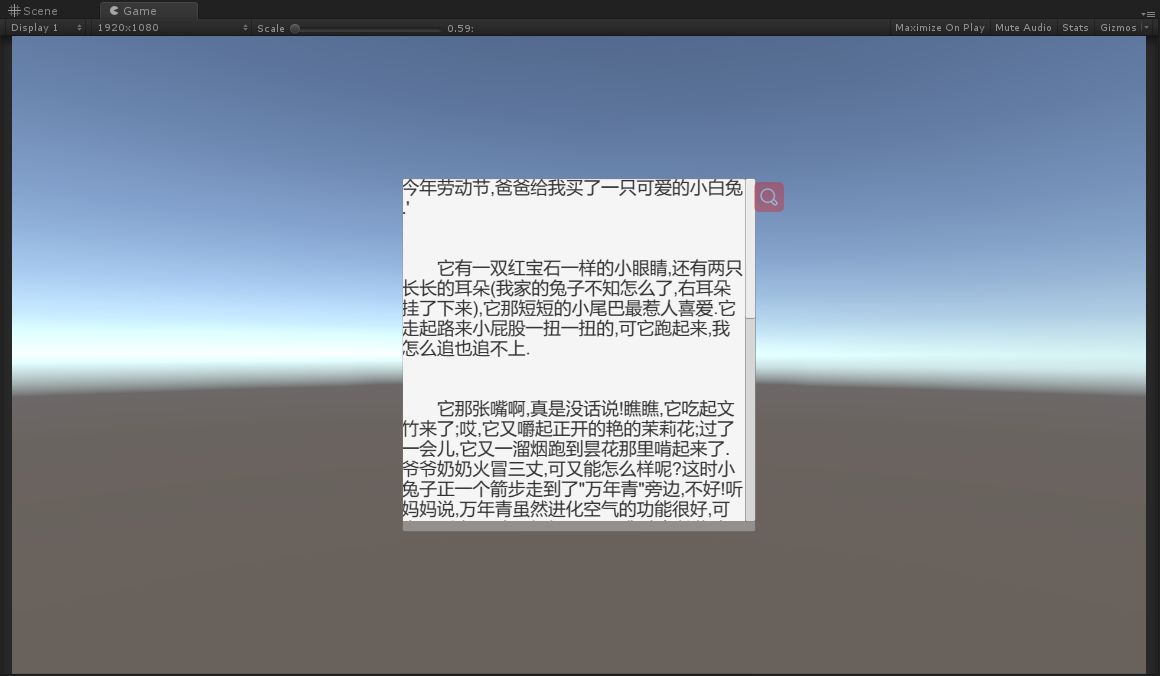Open the Display 1 dropdown
Image resolution: width=1160 pixels, height=676 pixels.
click(x=45, y=27)
